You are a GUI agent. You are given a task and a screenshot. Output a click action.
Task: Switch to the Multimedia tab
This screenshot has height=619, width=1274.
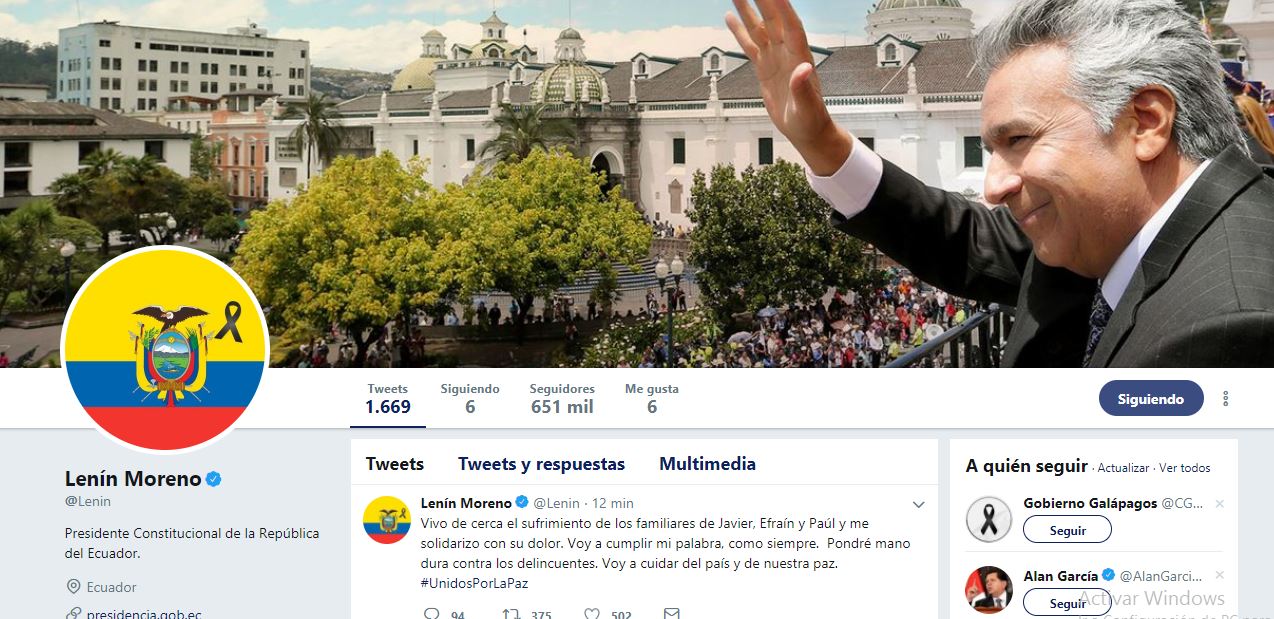click(x=707, y=464)
